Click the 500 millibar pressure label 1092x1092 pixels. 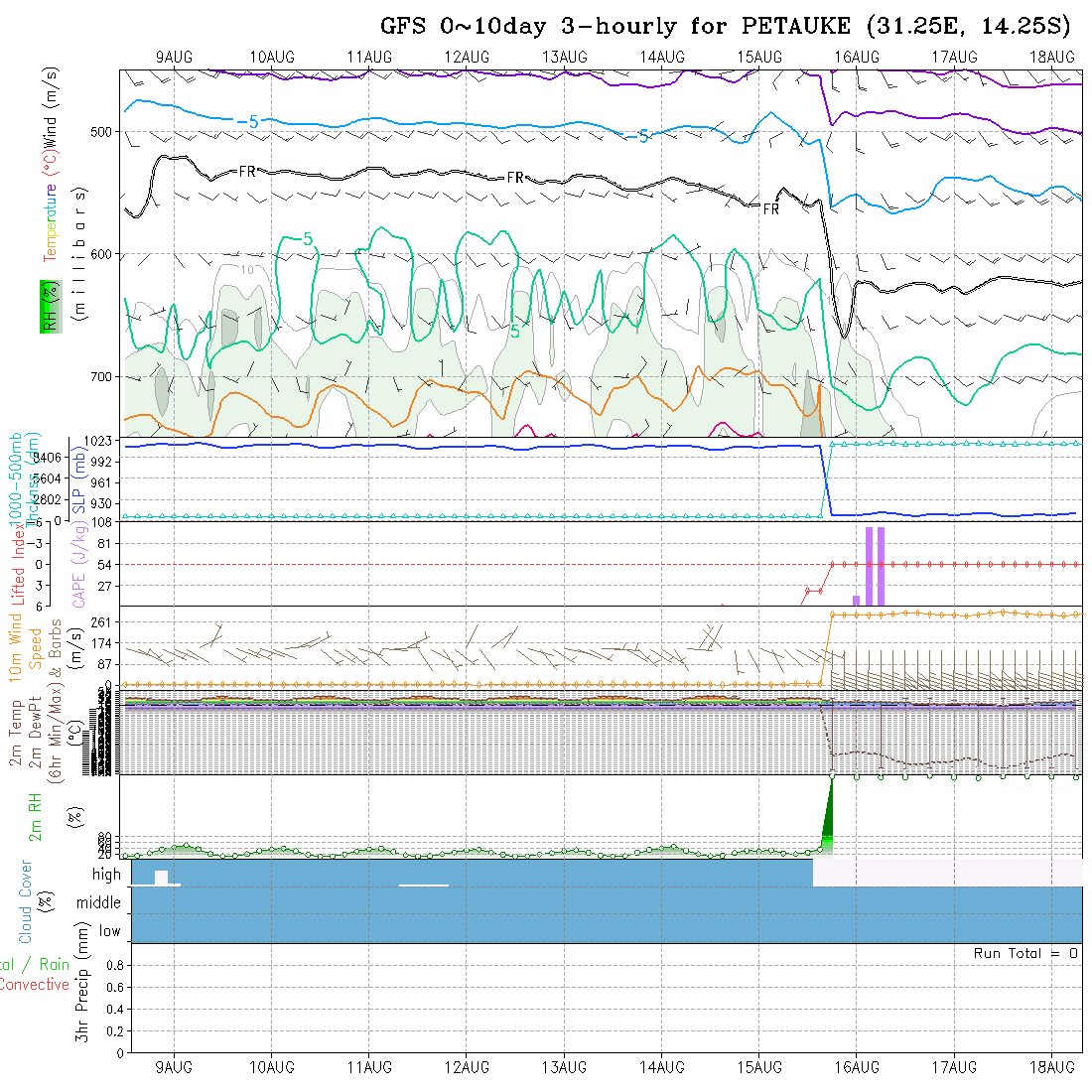click(x=100, y=132)
